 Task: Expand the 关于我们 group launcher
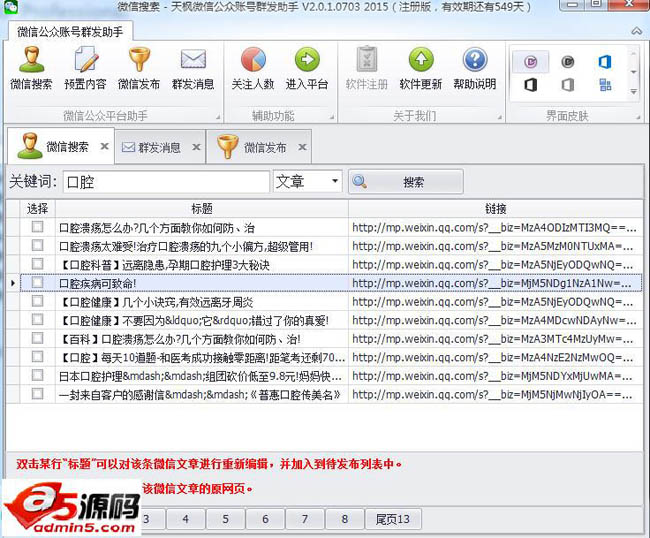click(500, 118)
